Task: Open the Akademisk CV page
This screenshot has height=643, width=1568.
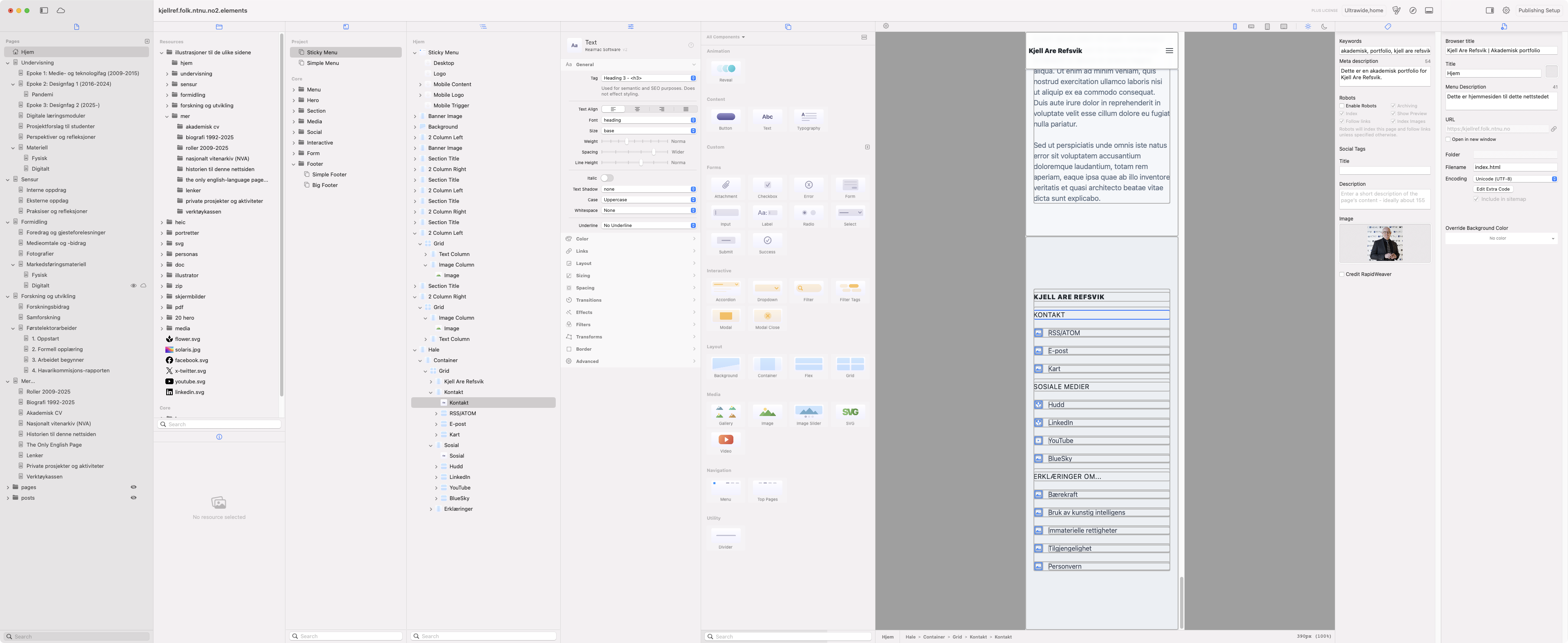Action: [44, 413]
